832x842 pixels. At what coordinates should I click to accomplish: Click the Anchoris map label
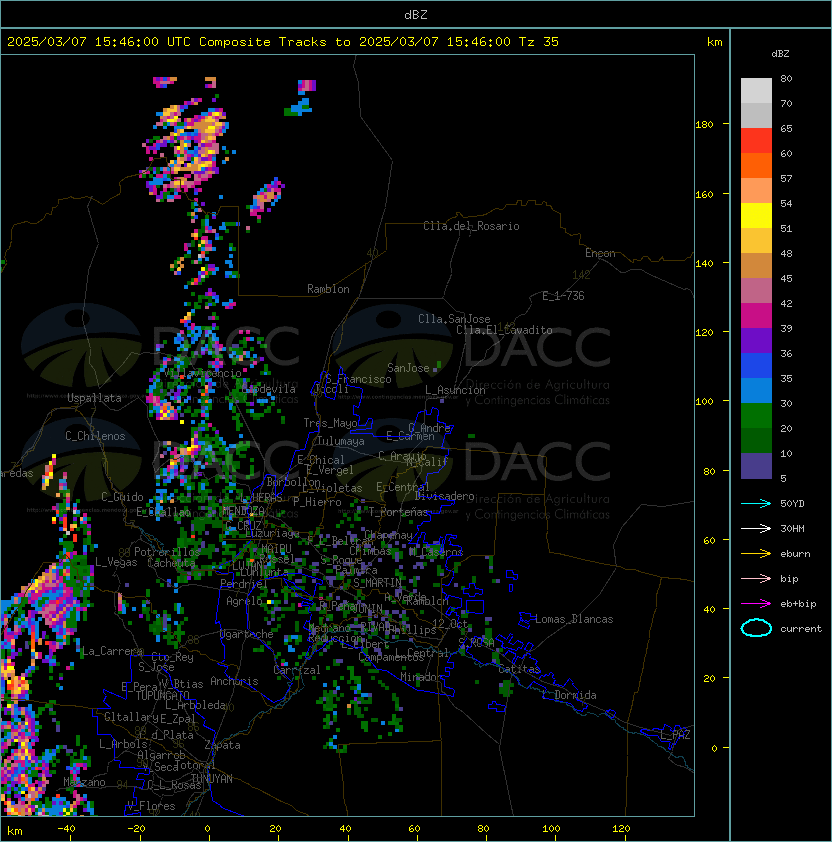coord(234,681)
